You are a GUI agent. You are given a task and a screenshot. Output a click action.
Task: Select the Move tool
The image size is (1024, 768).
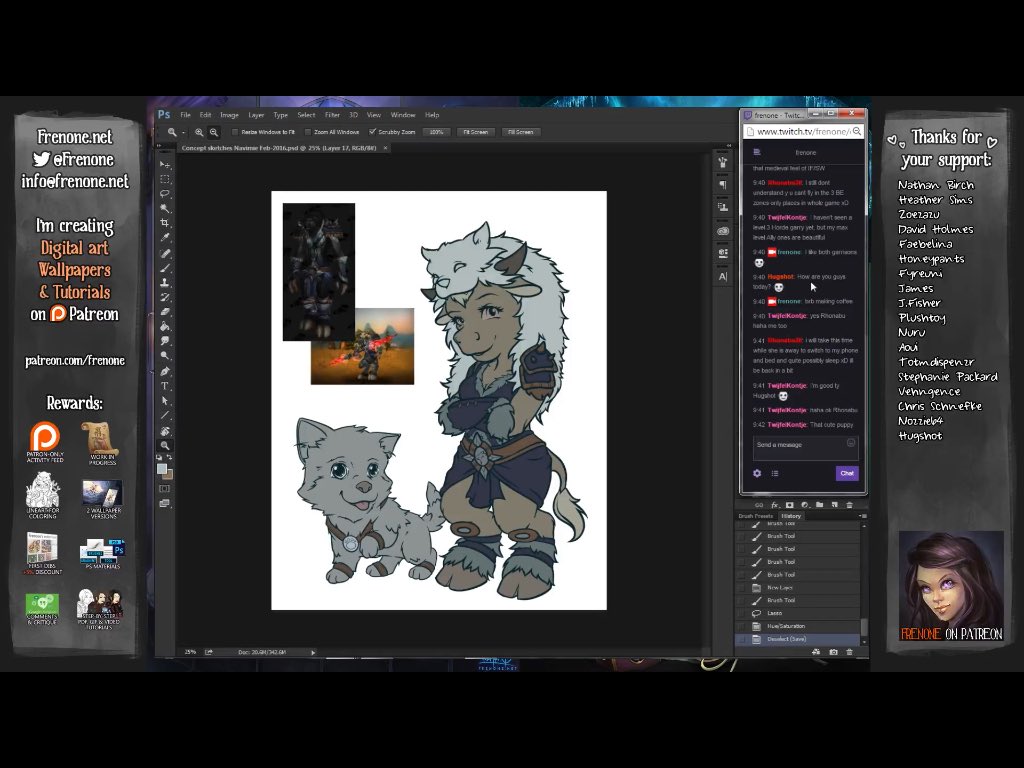pos(165,165)
